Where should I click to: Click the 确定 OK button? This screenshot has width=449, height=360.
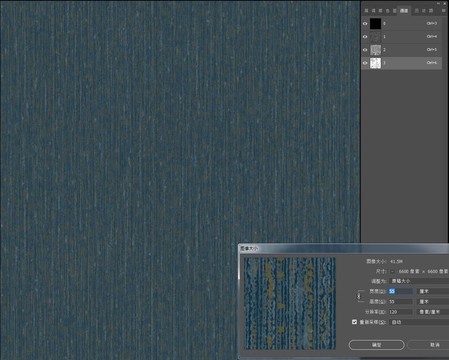376,345
